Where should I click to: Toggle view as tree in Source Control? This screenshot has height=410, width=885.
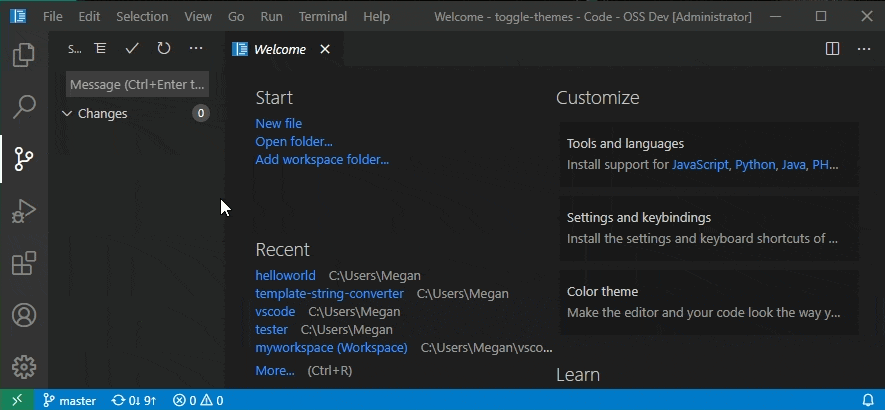(x=100, y=49)
